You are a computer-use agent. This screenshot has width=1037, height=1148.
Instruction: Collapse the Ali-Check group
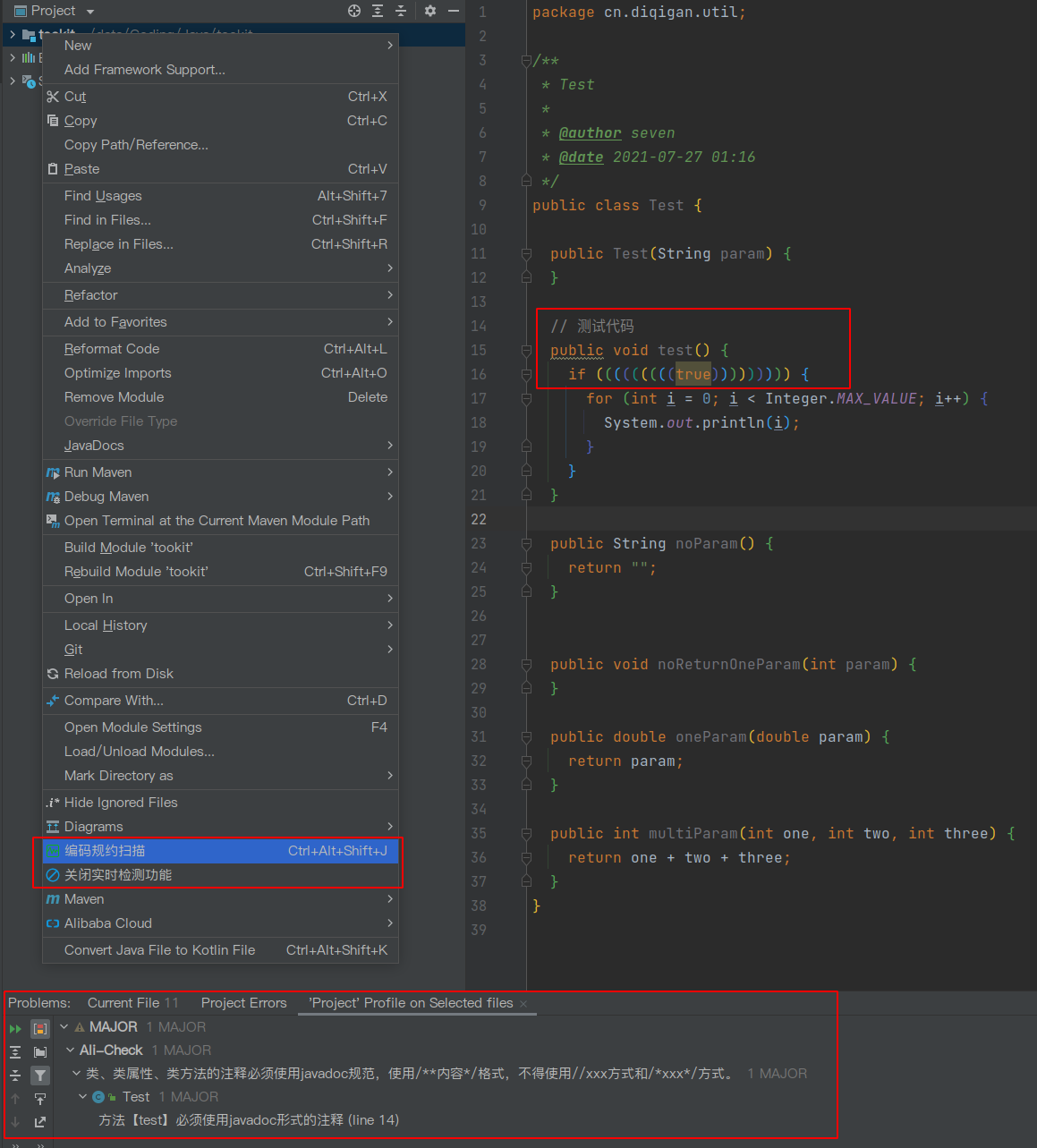click(x=71, y=1050)
